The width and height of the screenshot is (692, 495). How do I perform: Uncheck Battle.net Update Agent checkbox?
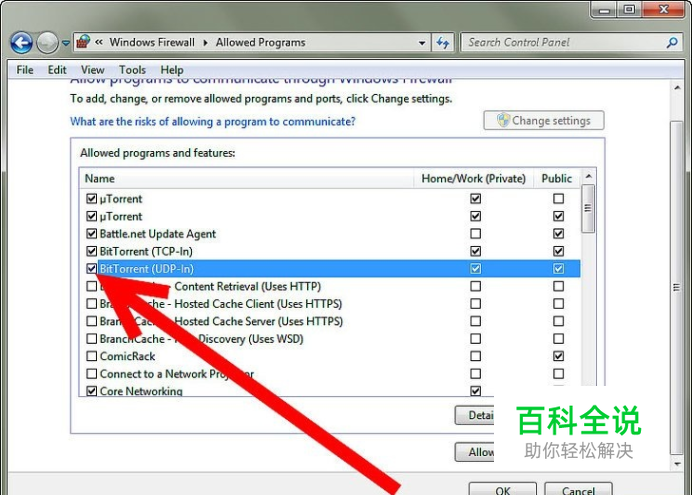91,233
